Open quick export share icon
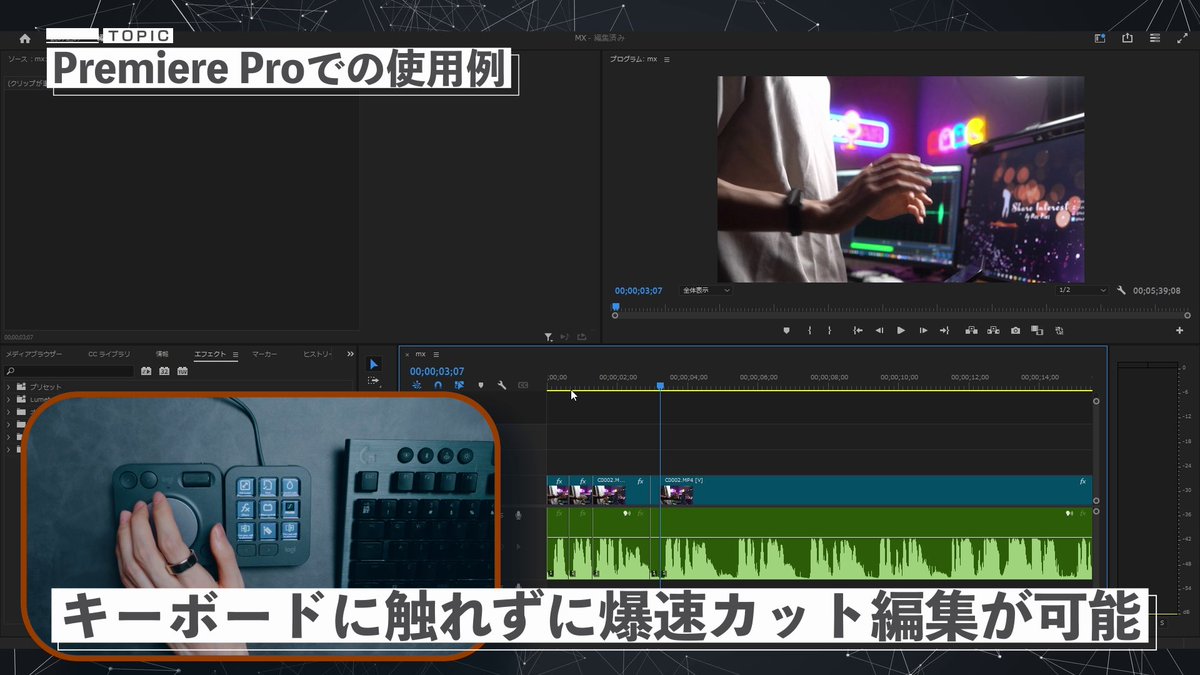Screen dimensions: 1200x675 1127,38
